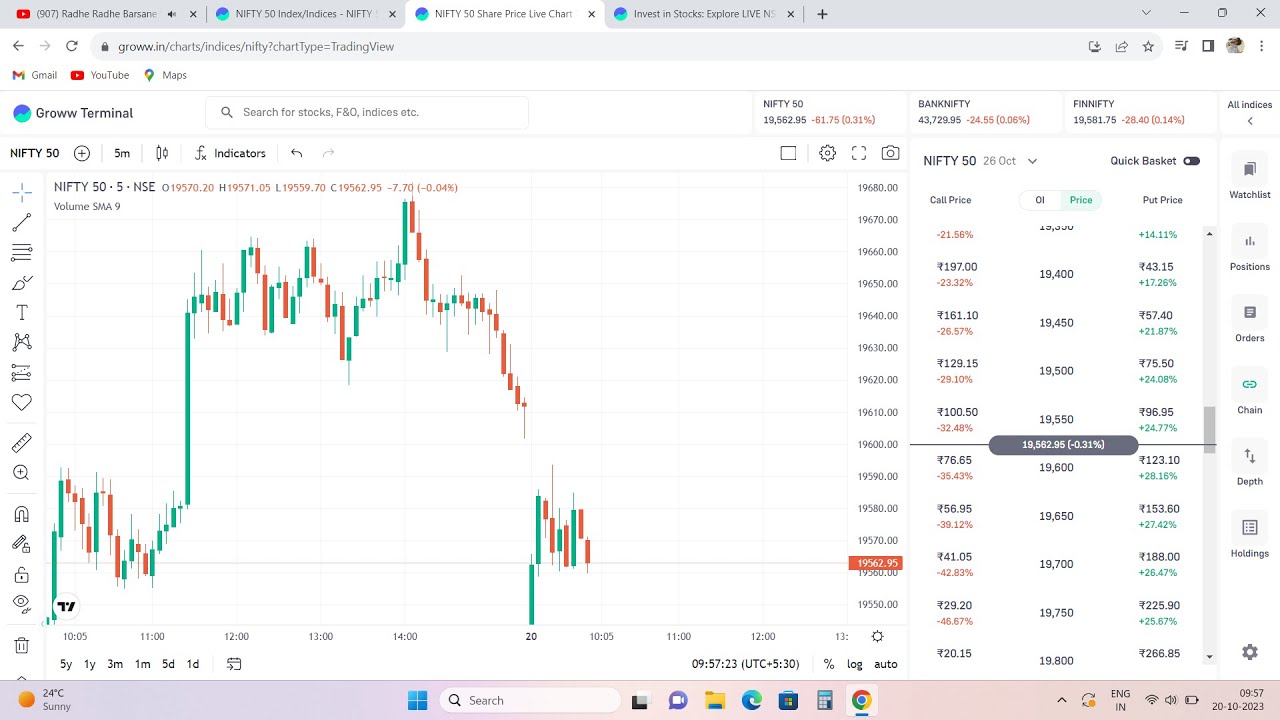Open the chart patterns tool
The width and height of the screenshot is (1280, 720).
22,343
